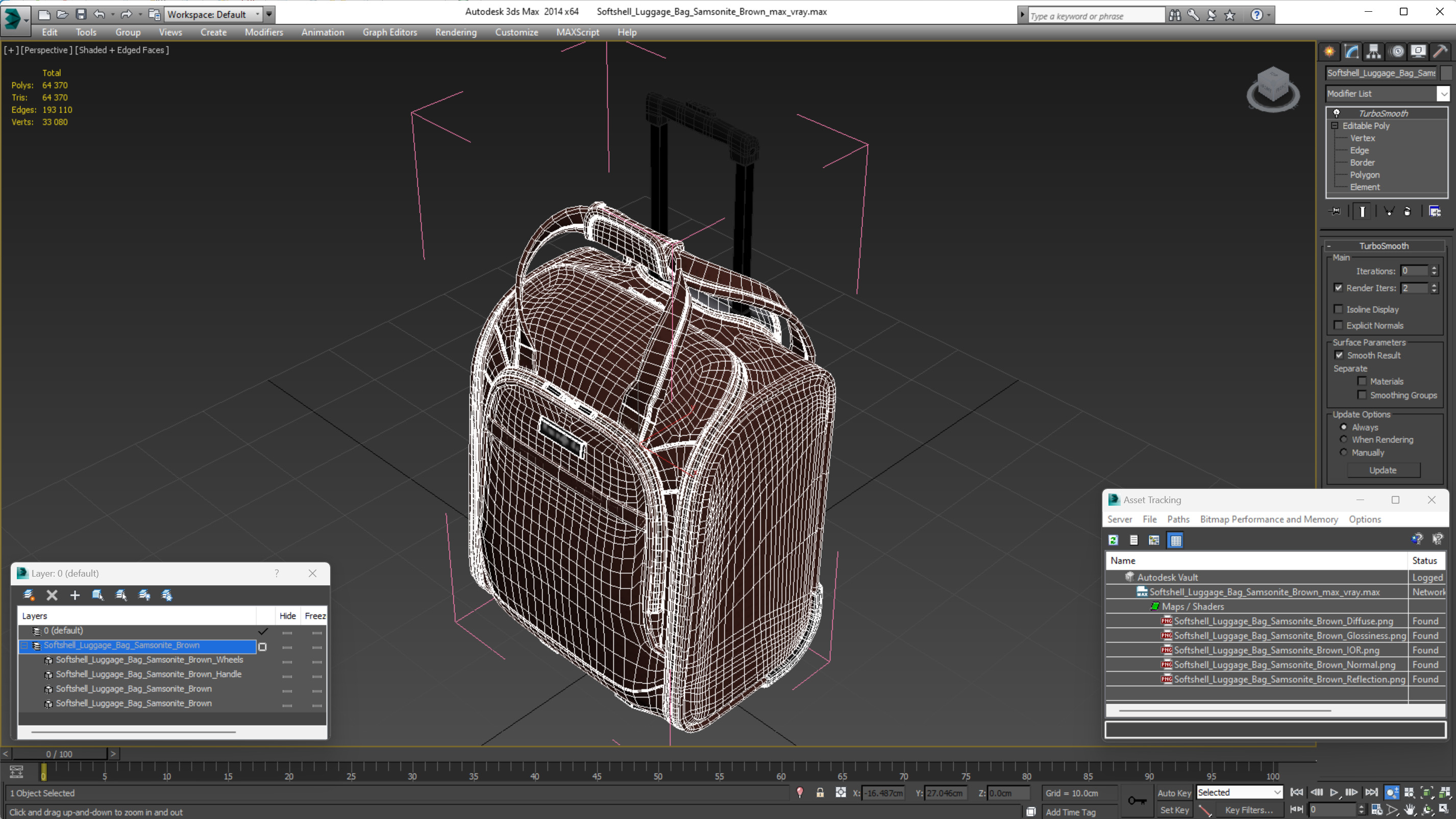Toggle the Render Iters checkbox
1456x819 pixels.
[x=1338, y=288]
